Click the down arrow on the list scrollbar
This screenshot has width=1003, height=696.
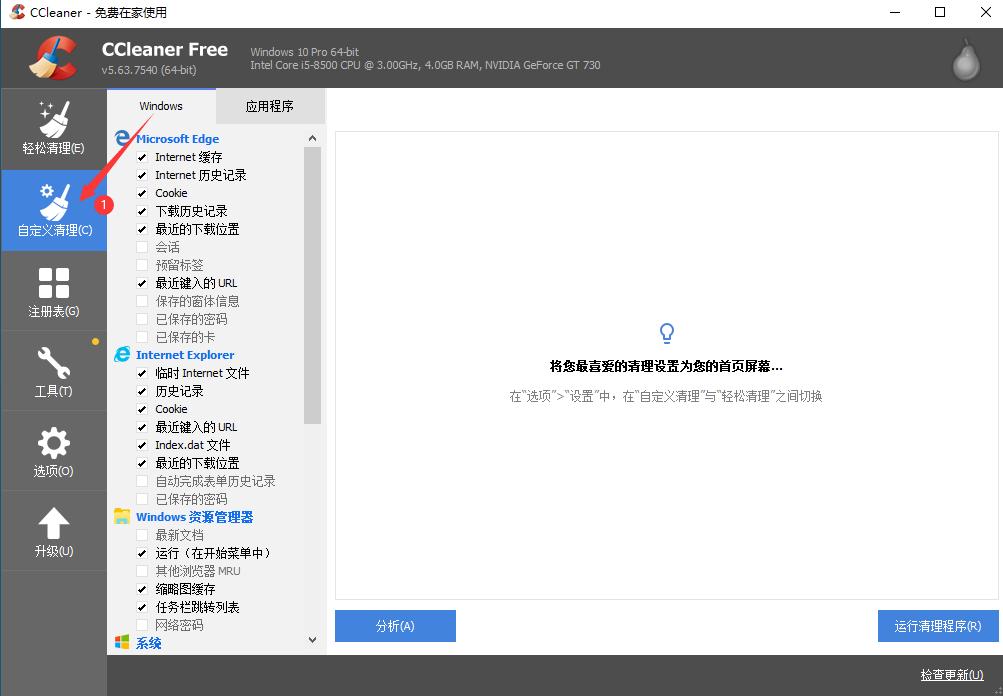pos(311,640)
